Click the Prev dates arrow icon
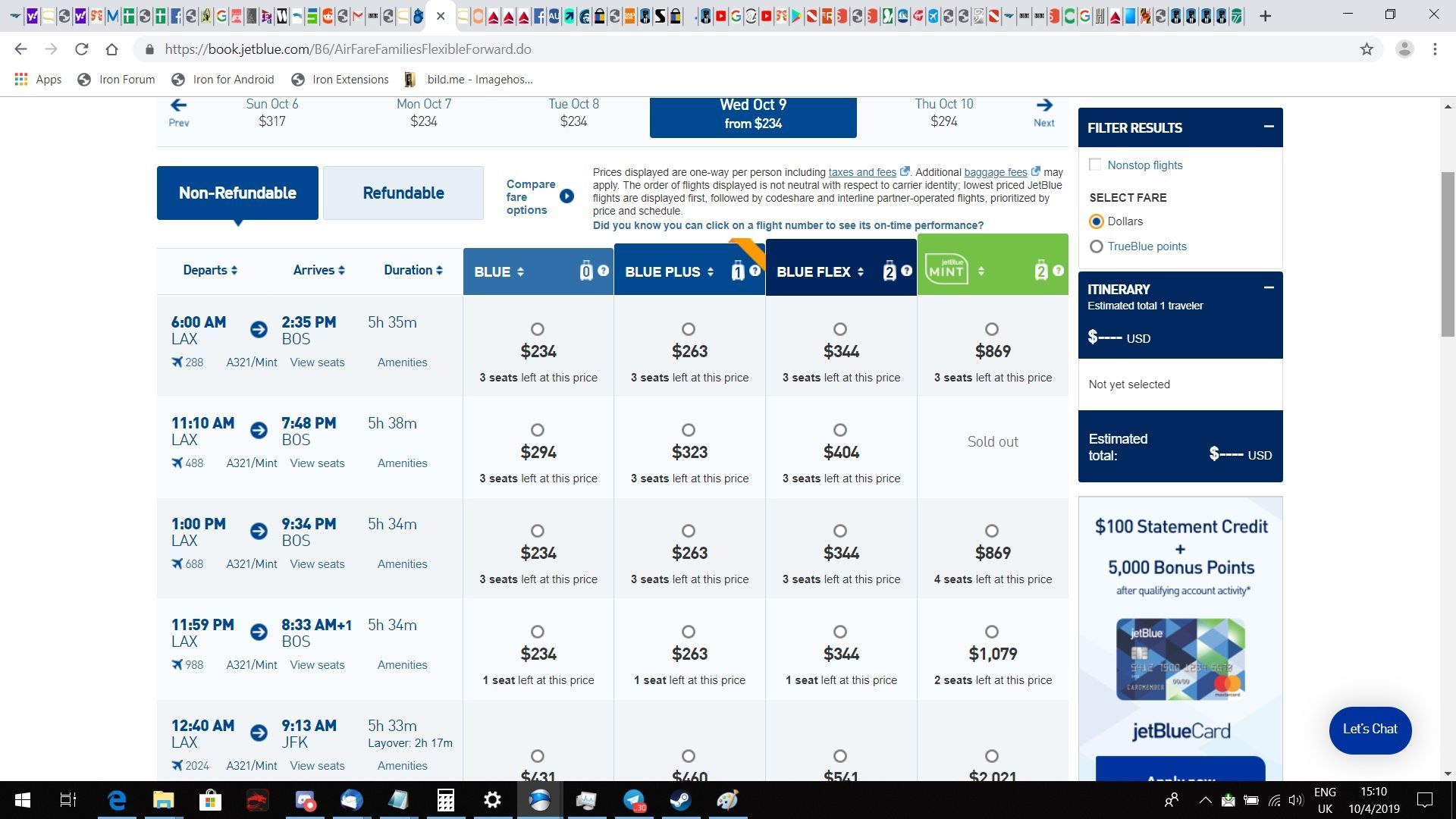Screen dimensions: 1456x819 click(x=178, y=105)
